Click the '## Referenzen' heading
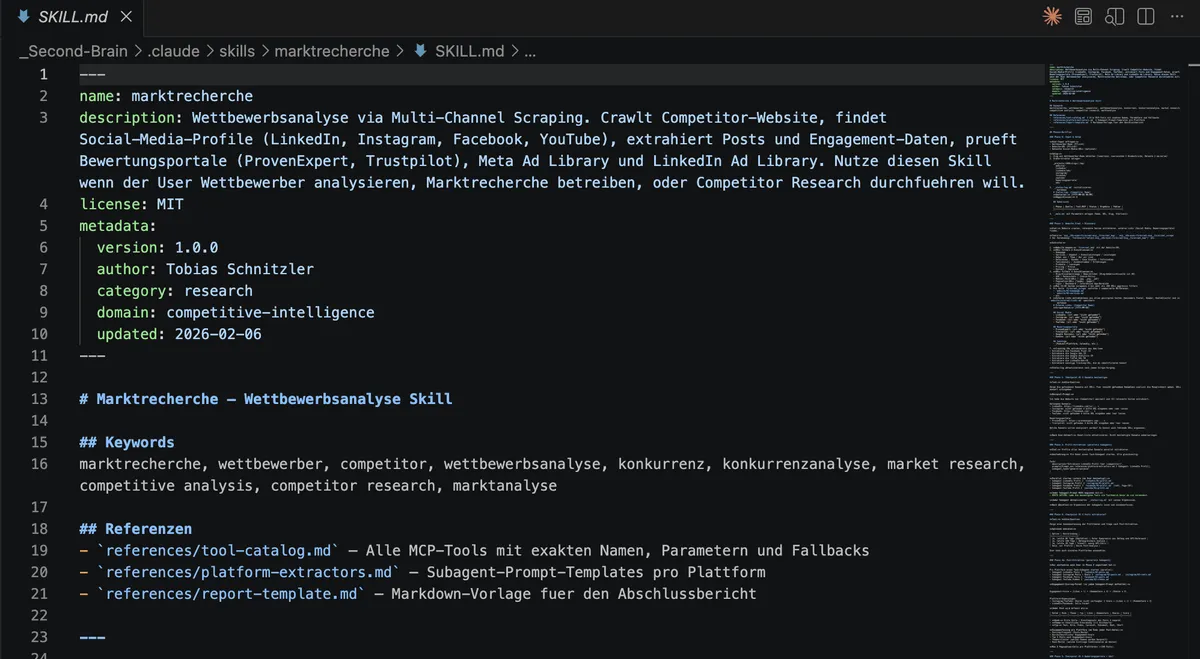This screenshot has width=1200, height=659. click(x=135, y=528)
